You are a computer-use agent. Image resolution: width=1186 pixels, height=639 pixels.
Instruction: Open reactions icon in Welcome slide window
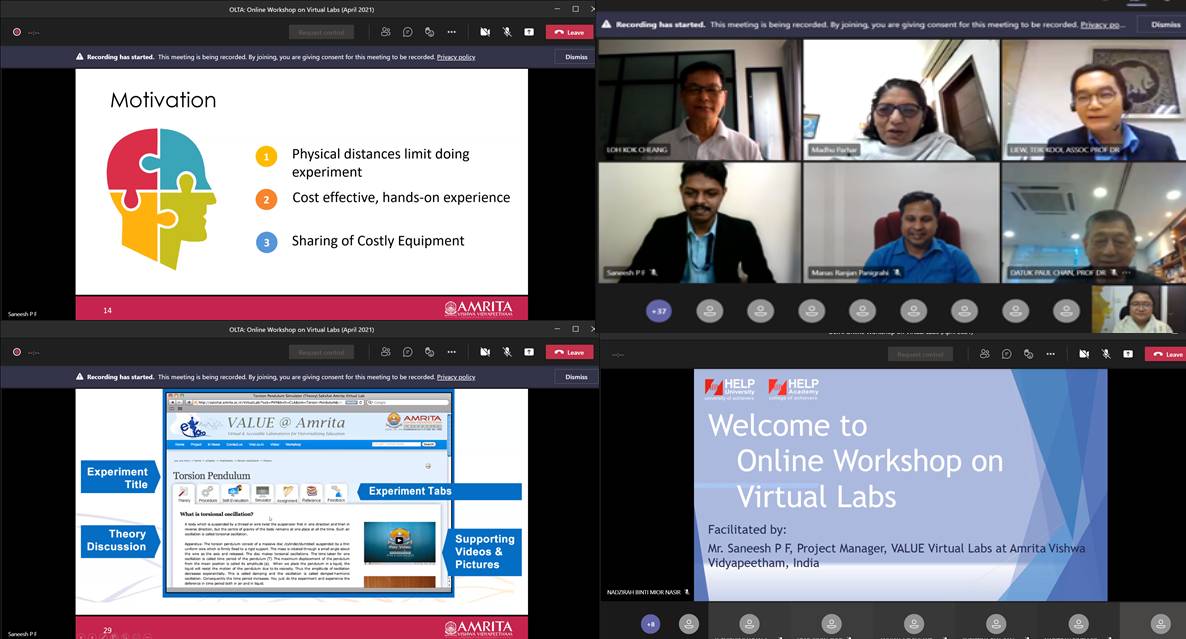coord(1030,354)
